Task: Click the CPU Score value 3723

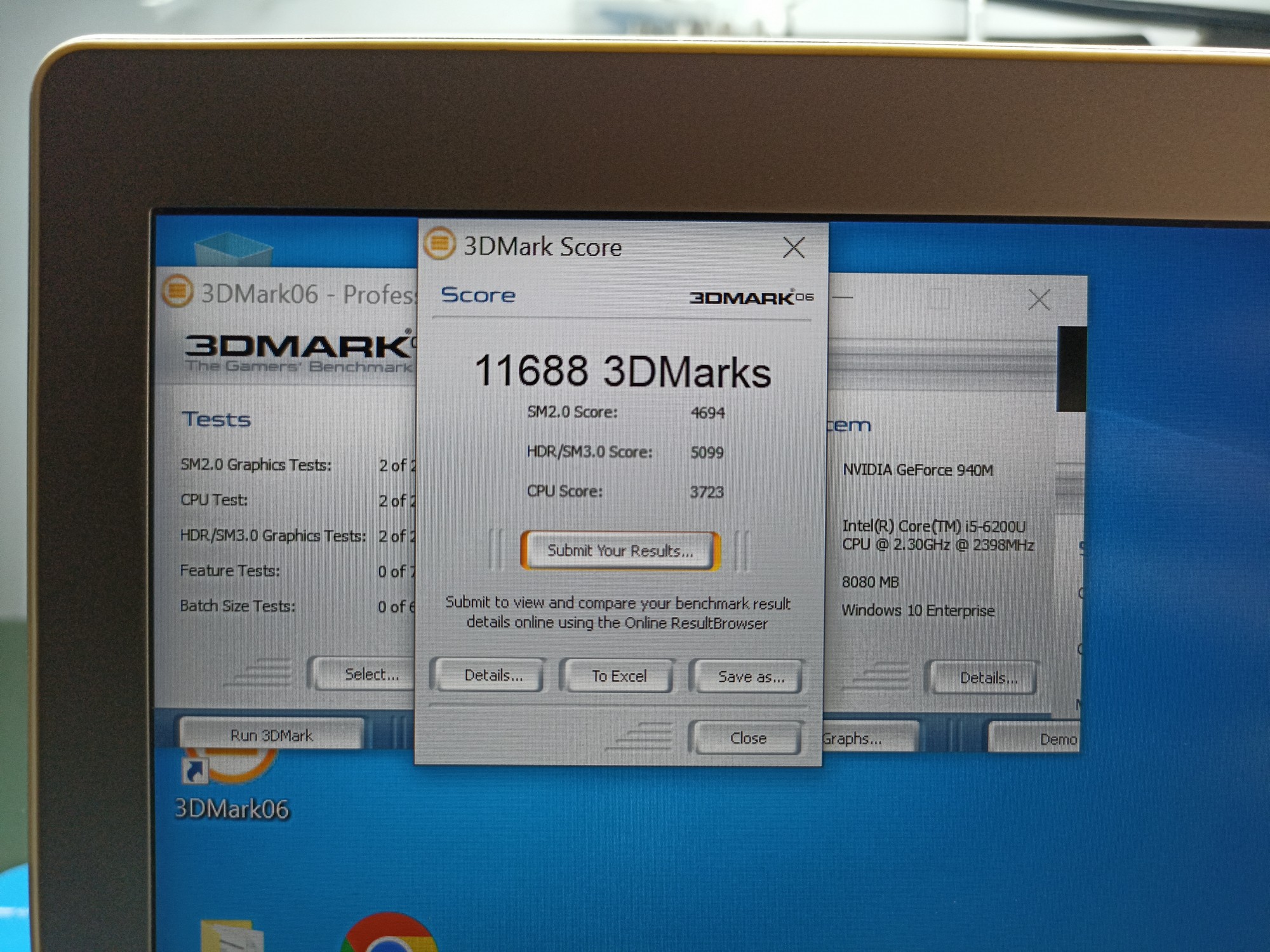Action: [x=707, y=492]
